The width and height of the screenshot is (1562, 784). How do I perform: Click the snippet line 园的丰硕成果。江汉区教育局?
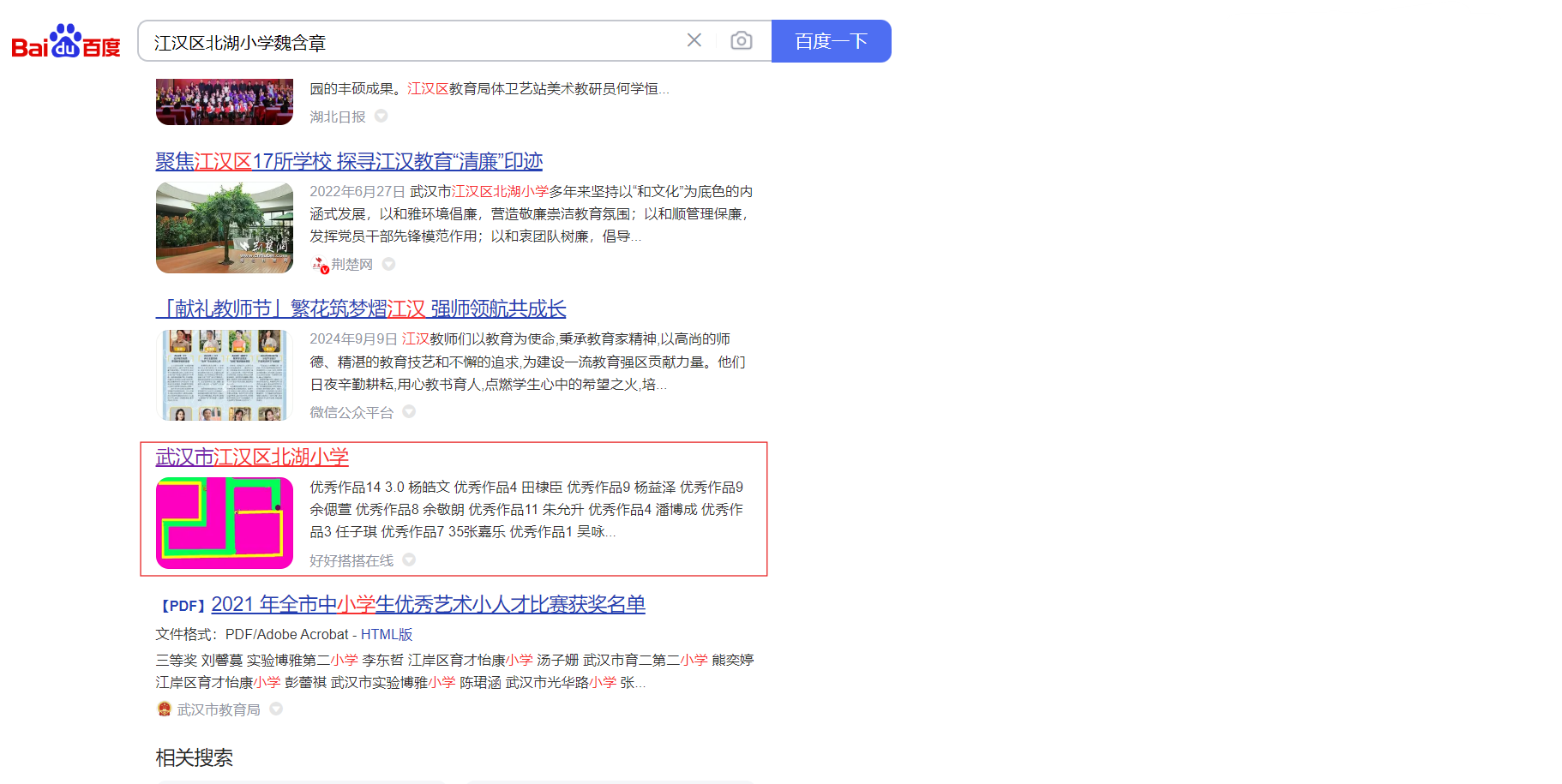point(490,88)
